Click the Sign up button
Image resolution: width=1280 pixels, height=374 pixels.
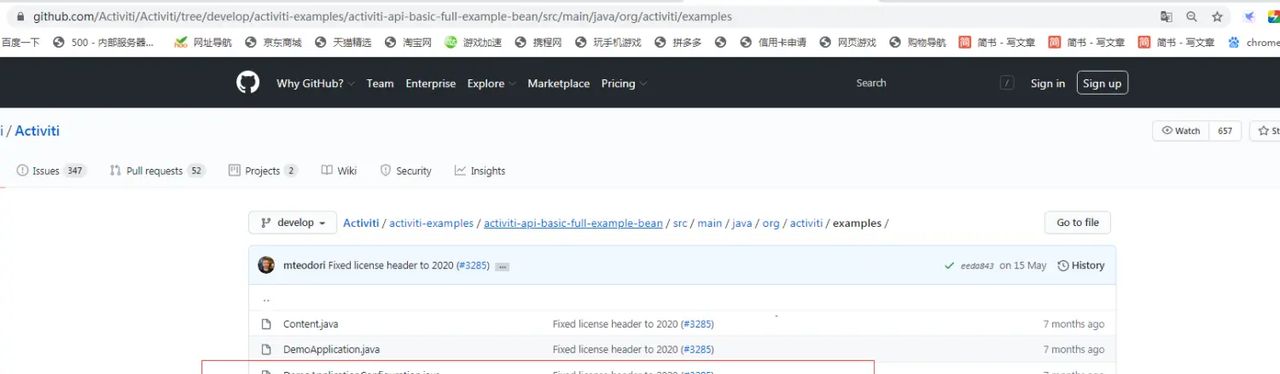click(1102, 83)
